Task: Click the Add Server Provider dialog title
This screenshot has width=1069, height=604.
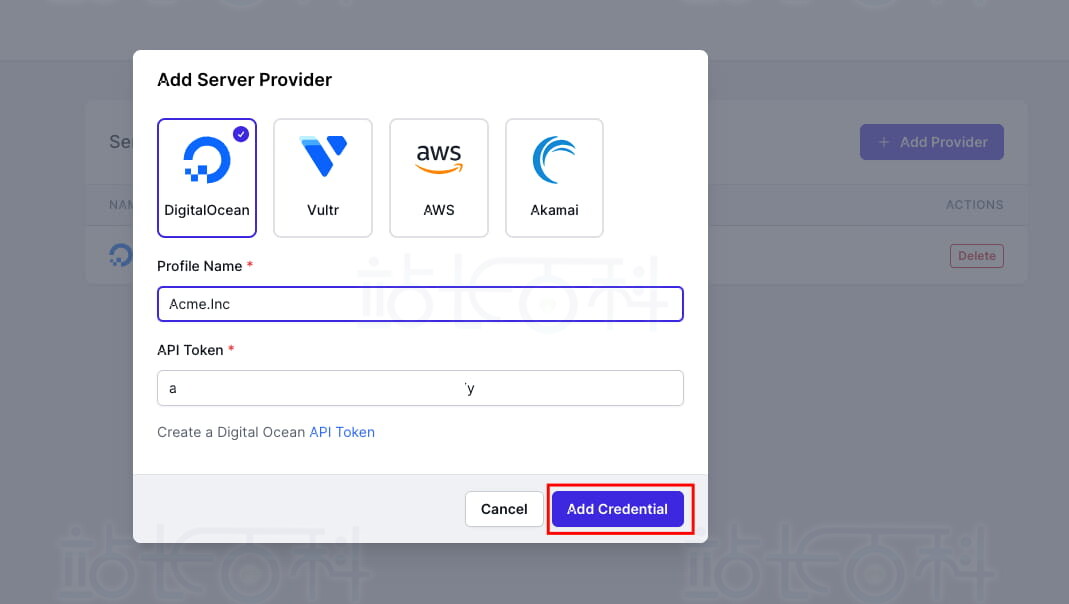Action: coord(245,79)
